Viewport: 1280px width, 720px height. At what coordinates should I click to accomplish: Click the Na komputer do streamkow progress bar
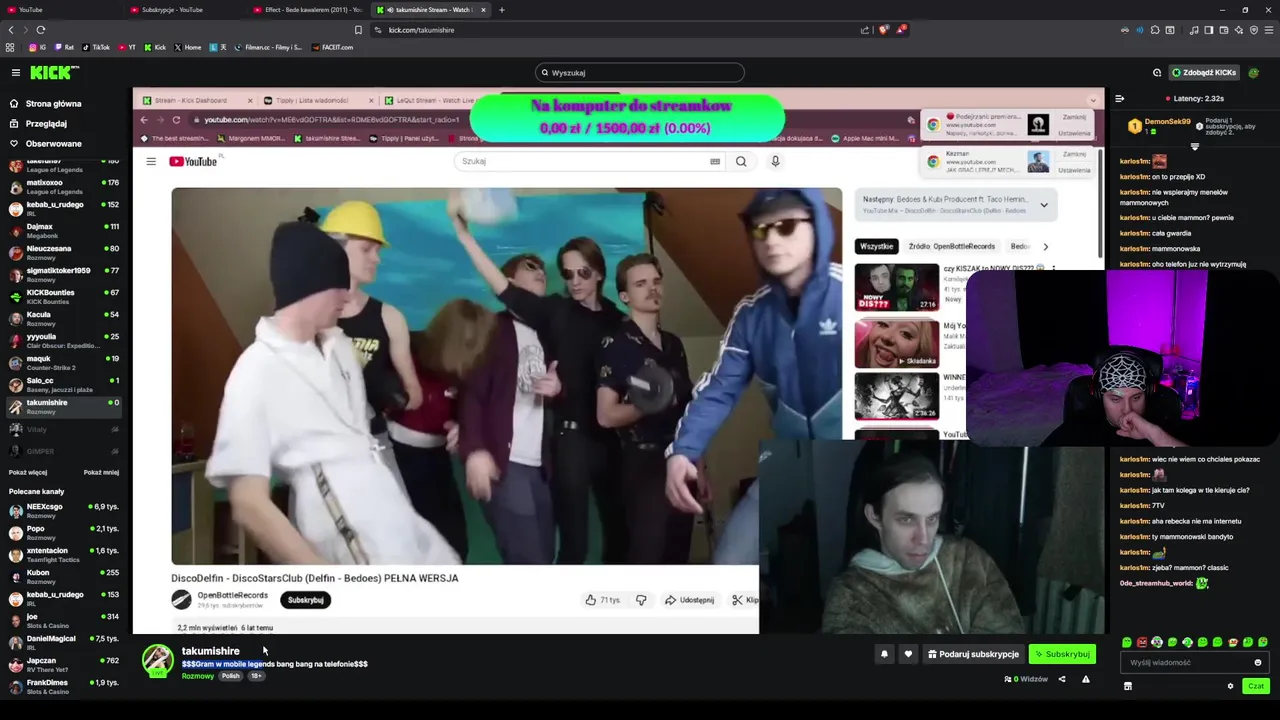(625, 118)
